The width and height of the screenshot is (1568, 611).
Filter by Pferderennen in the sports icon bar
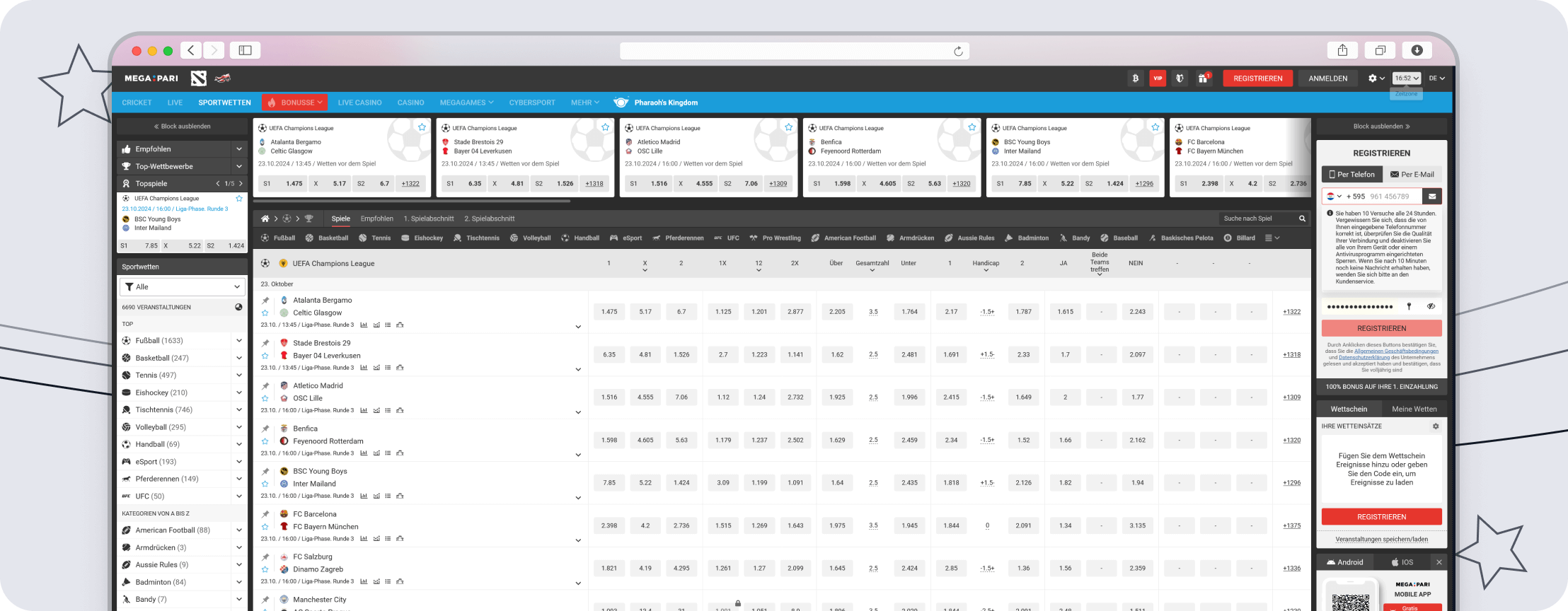pos(678,238)
